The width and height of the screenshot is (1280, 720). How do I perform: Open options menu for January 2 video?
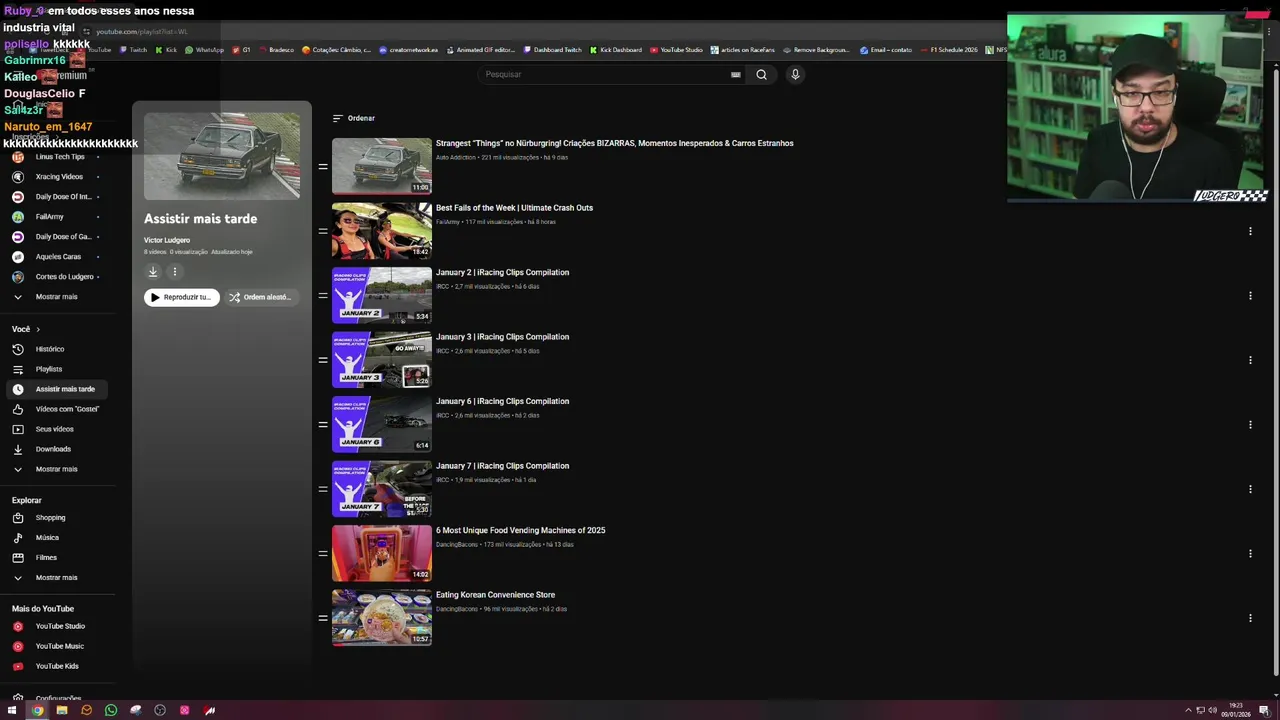[x=1250, y=296]
